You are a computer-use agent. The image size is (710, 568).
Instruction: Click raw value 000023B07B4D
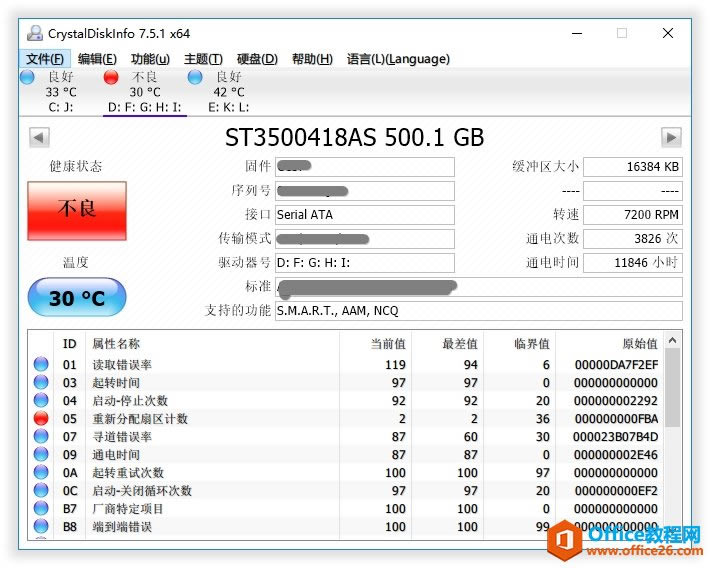[615, 437]
